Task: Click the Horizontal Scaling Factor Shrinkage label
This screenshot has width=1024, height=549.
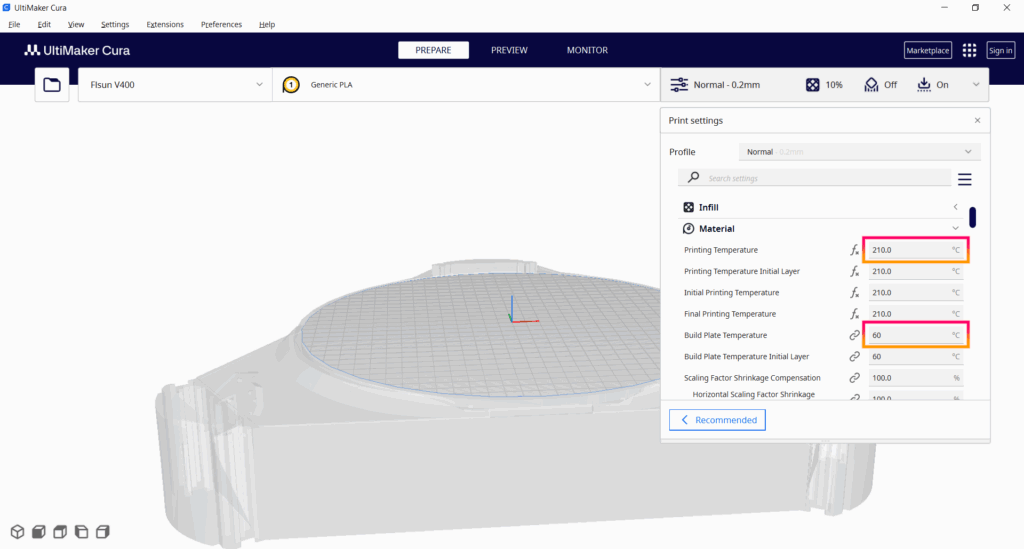Action: click(x=754, y=394)
